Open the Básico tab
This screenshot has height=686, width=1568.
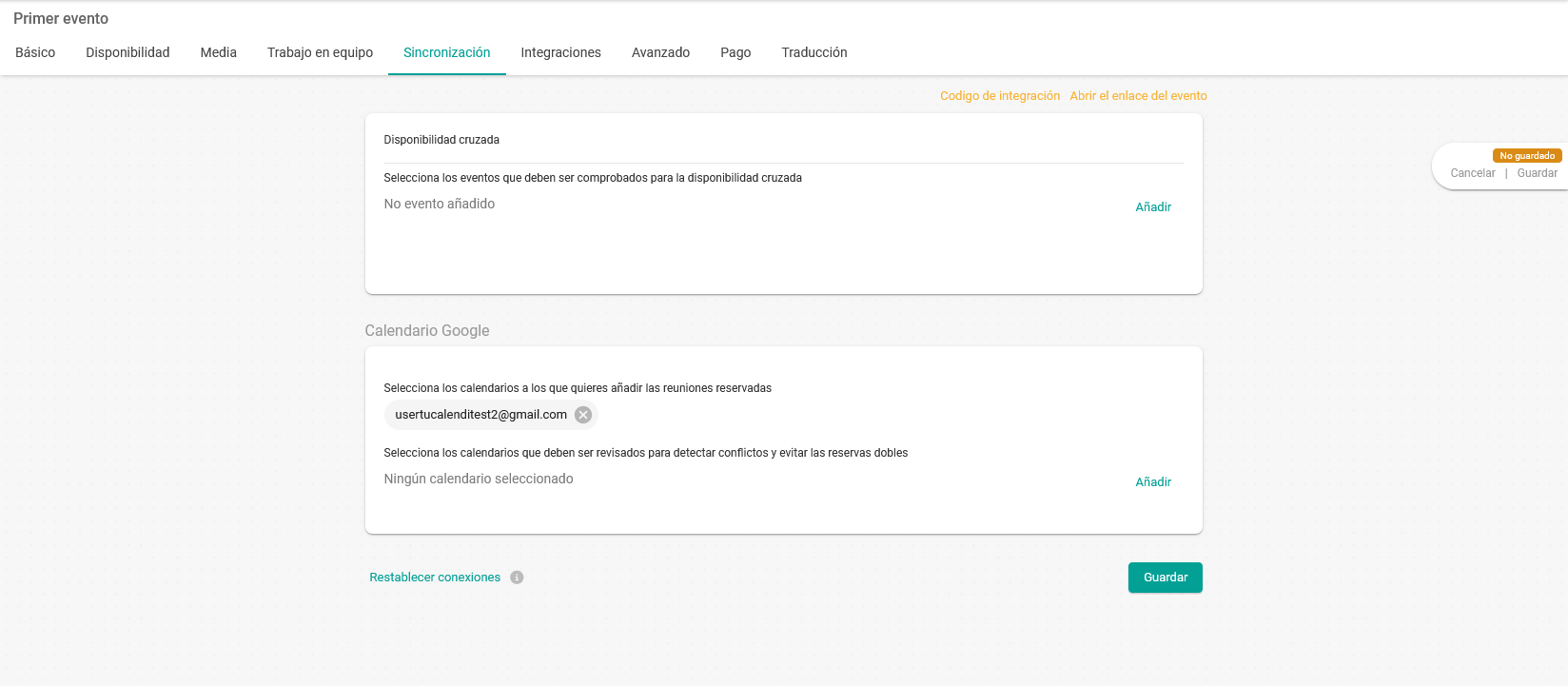[x=35, y=52]
